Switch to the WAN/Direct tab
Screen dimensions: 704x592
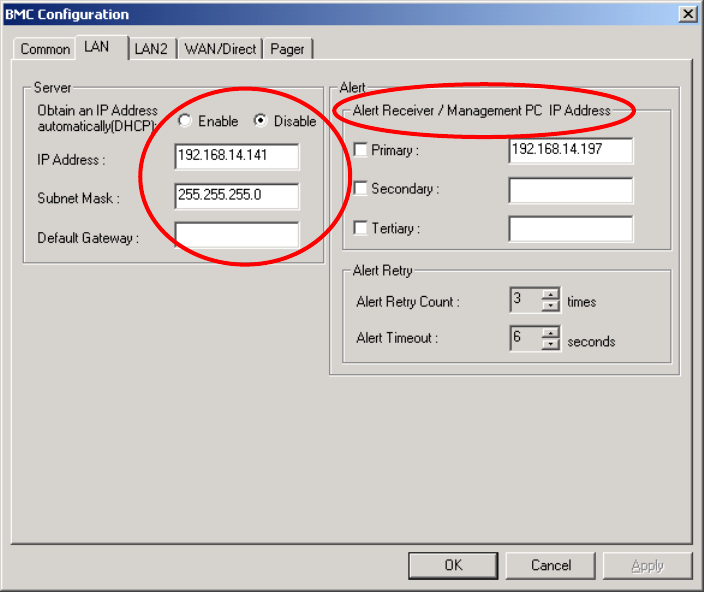tap(220, 49)
